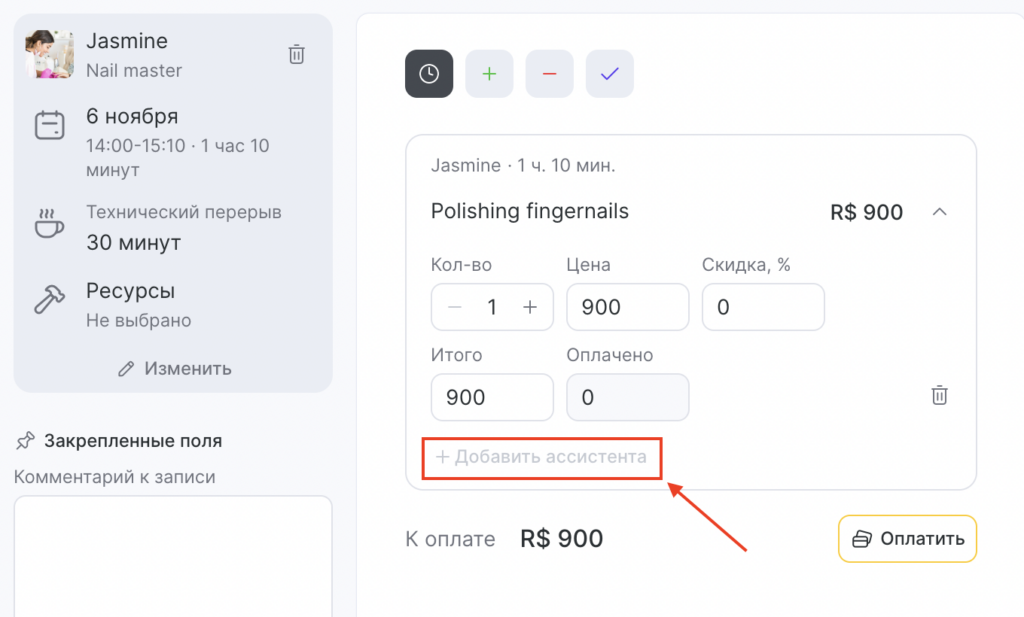Click the green plus status button
The height and width of the screenshot is (617, 1024).
[489, 74]
